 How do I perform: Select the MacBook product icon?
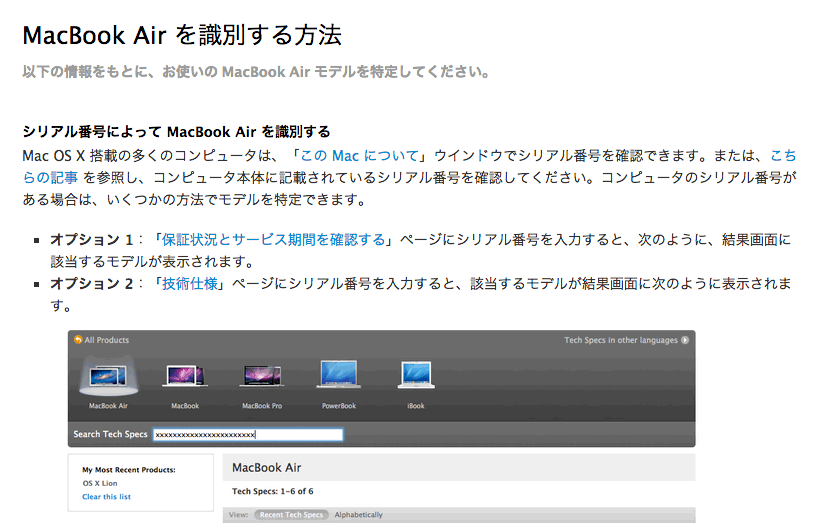click(x=185, y=376)
